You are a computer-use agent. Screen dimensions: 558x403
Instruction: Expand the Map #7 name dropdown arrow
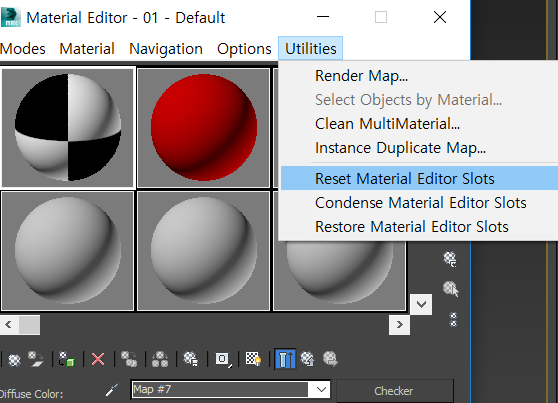point(321,389)
